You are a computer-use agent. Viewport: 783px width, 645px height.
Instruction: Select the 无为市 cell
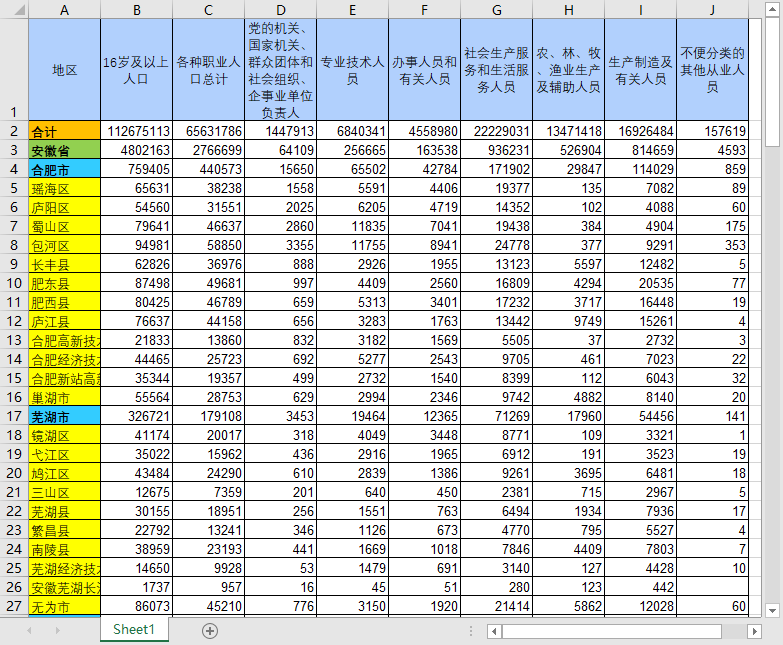coord(64,606)
